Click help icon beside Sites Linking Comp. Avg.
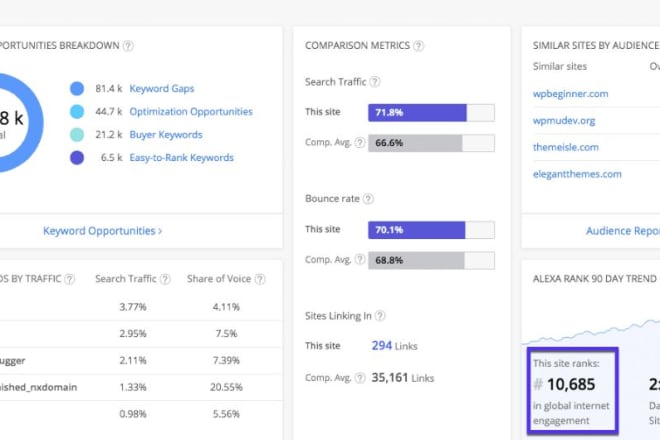Viewport: 660px width, 440px height. tap(359, 378)
